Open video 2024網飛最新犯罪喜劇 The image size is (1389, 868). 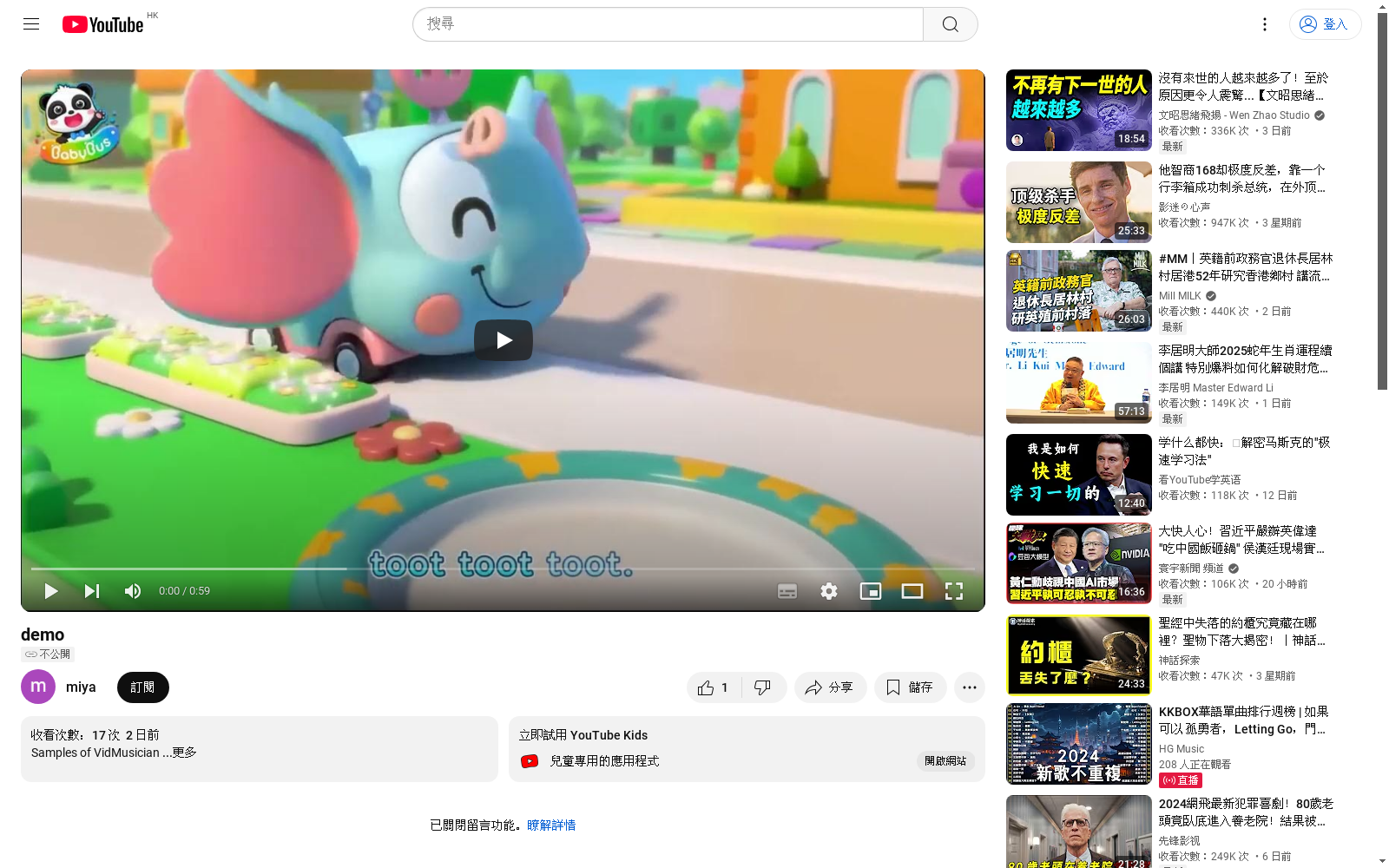(1246, 812)
